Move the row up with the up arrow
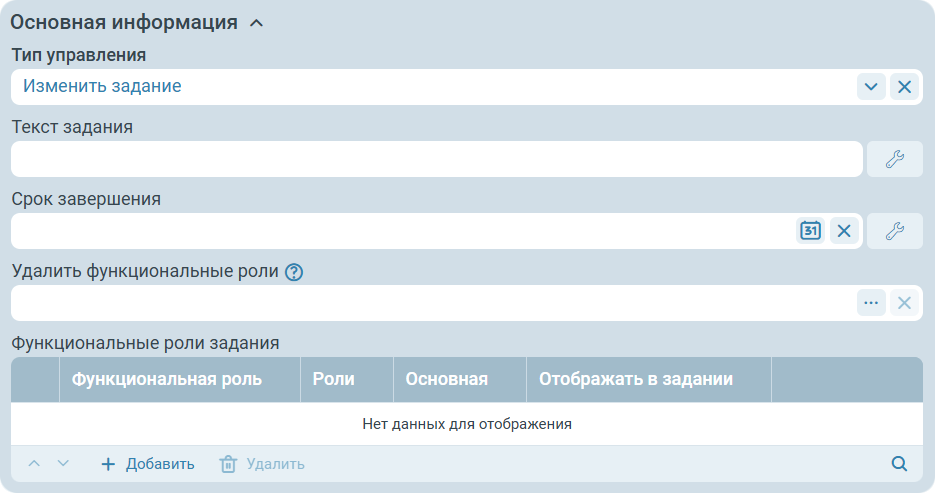Viewport: 935px width, 493px height. point(34,464)
